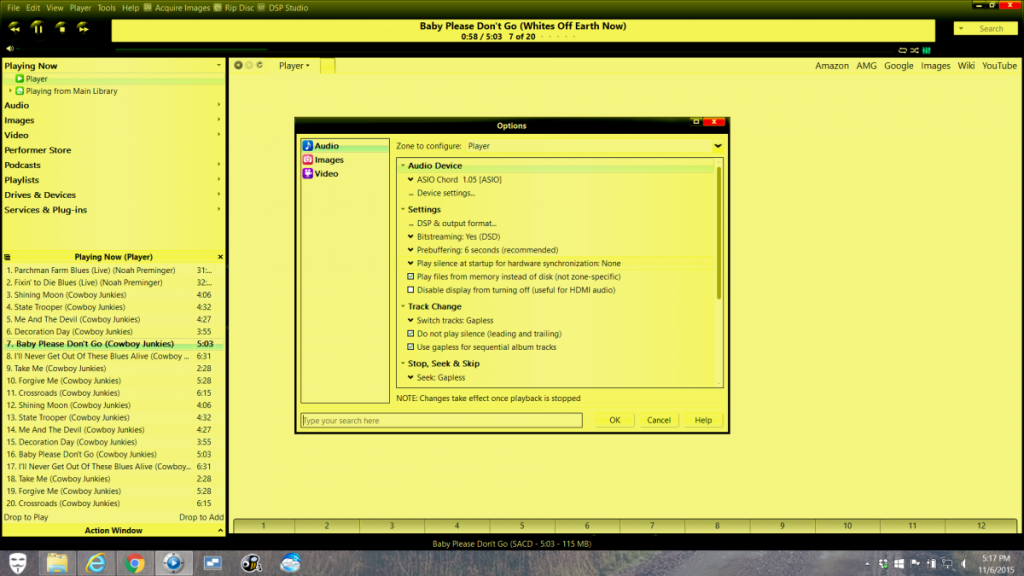Collapse the Audio Device section
The image size is (1024, 576).
click(403, 166)
